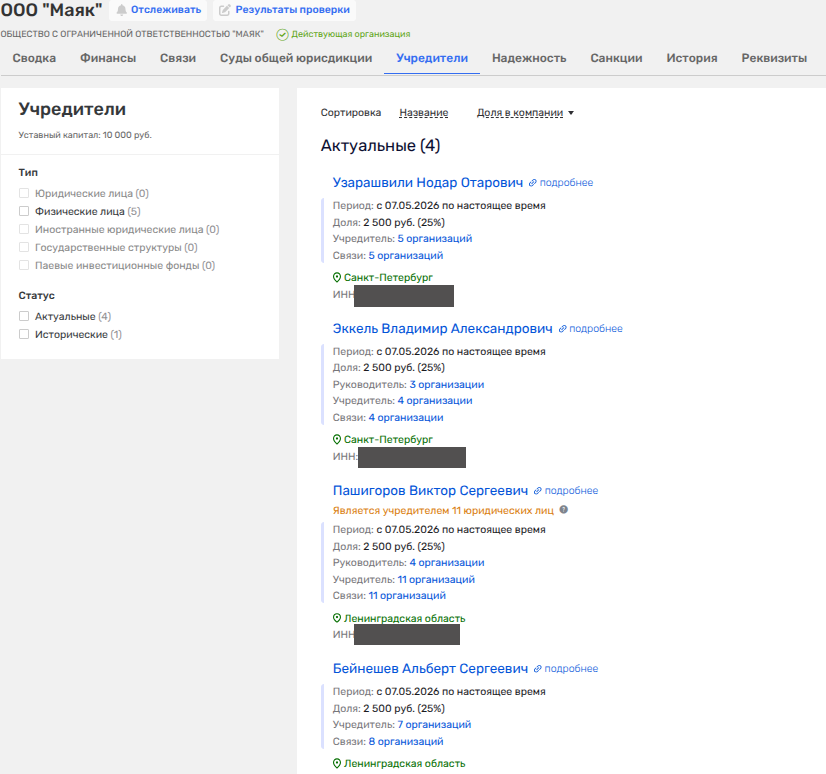Open Бейнешев's Учредитель 7 организаций link

(x=434, y=725)
